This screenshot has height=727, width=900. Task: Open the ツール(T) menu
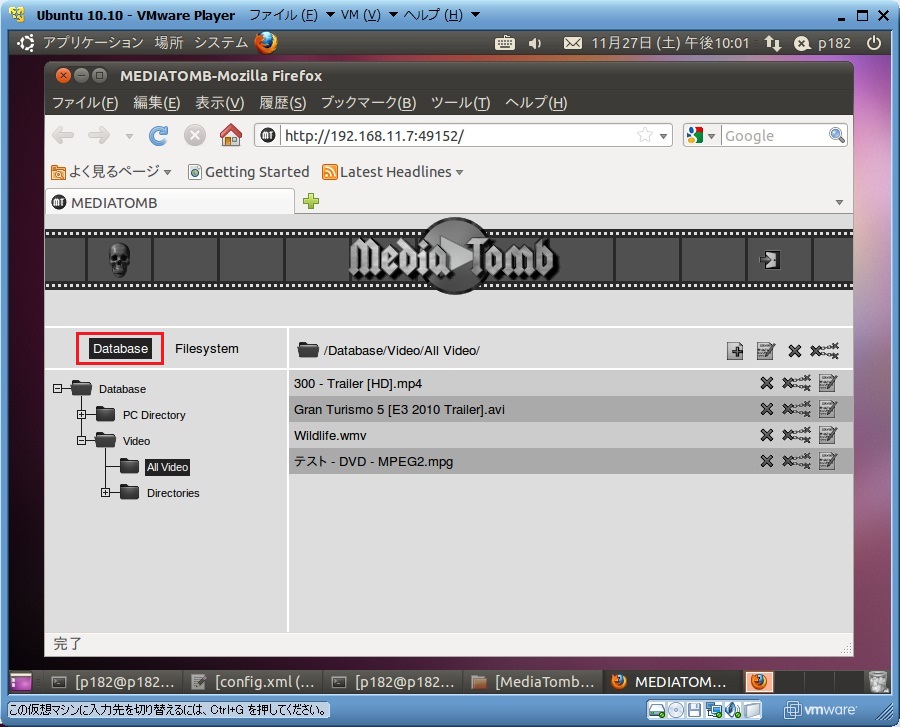coord(460,103)
